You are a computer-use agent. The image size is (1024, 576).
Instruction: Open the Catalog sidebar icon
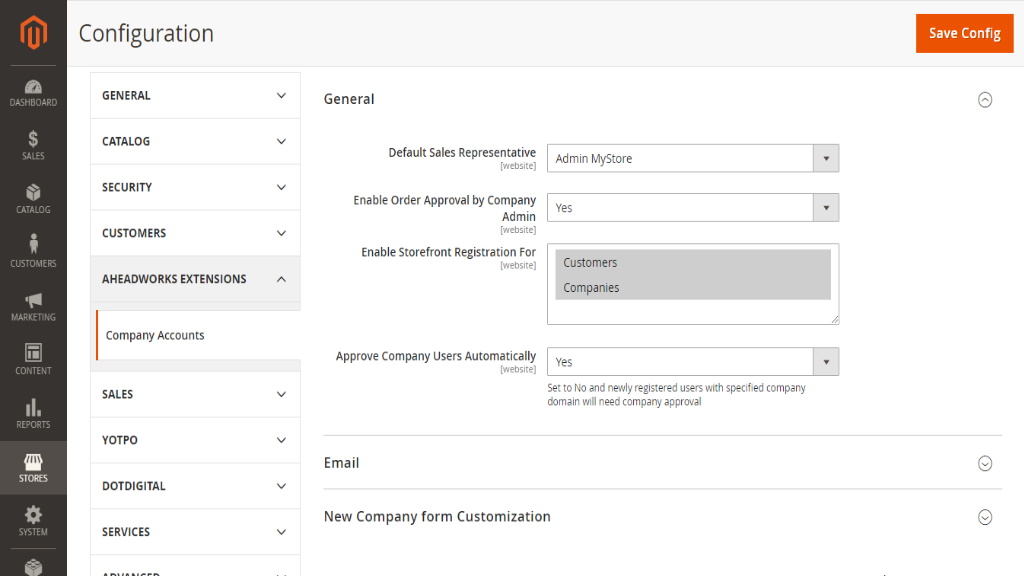33,199
